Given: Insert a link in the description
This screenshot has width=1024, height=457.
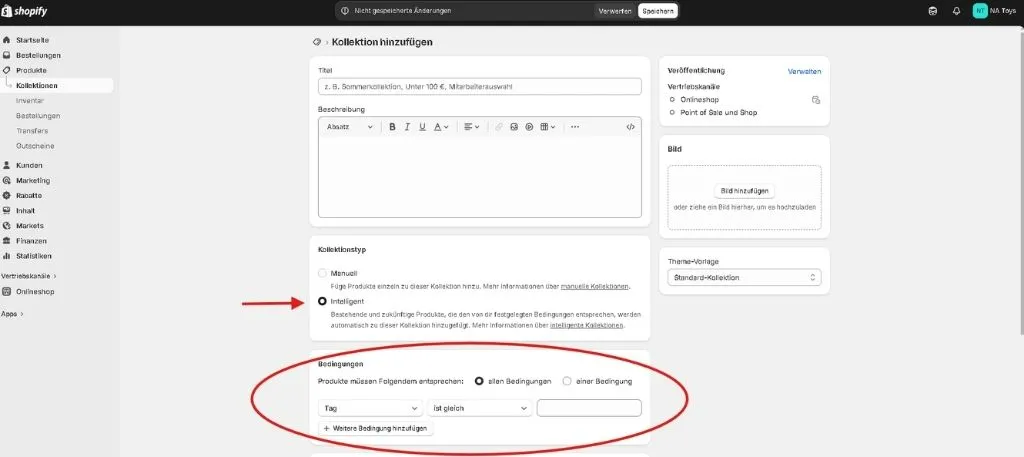Looking at the screenshot, I should pyautogui.click(x=499, y=127).
